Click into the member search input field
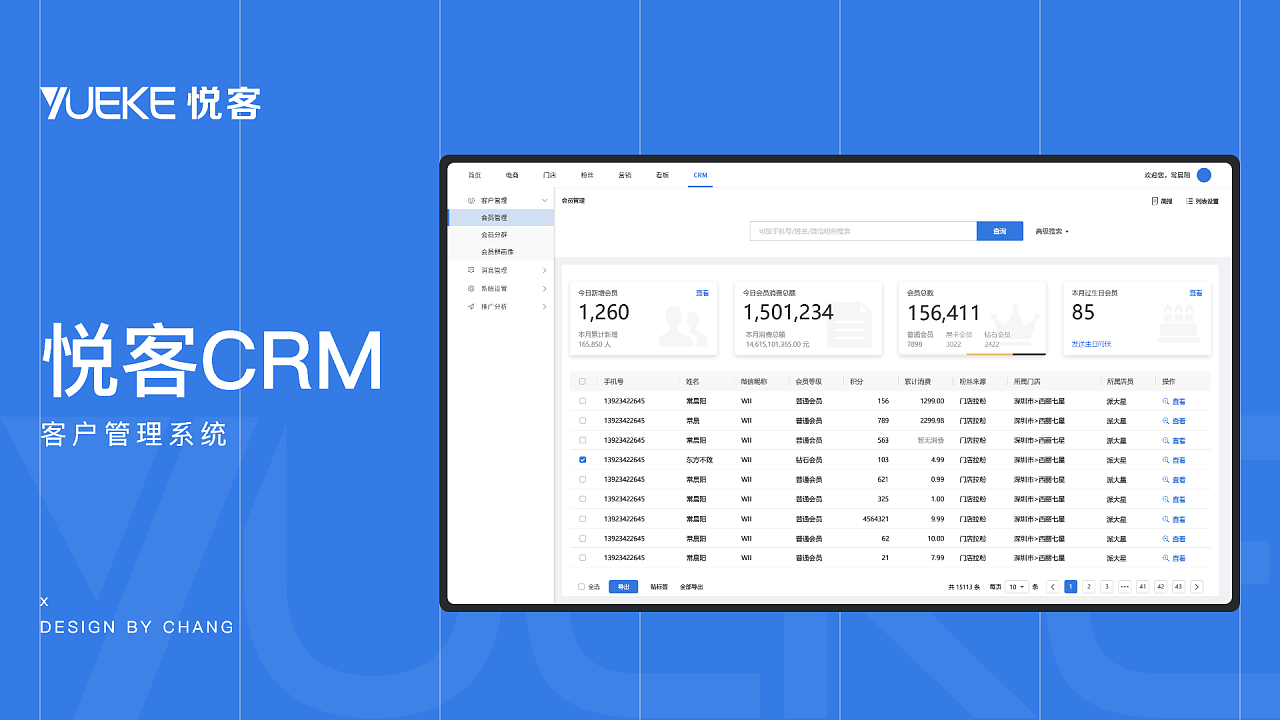Viewport: 1280px width, 720px height. click(x=863, y=231)
